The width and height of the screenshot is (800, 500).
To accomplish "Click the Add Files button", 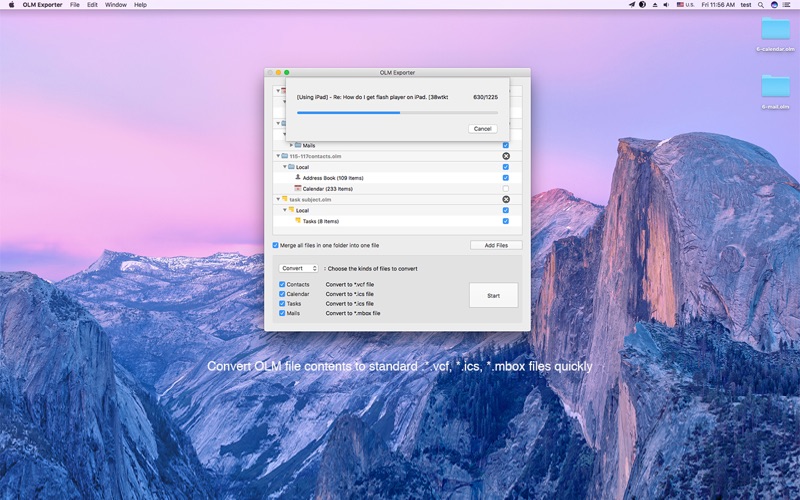I will click(x=496, y=245).
